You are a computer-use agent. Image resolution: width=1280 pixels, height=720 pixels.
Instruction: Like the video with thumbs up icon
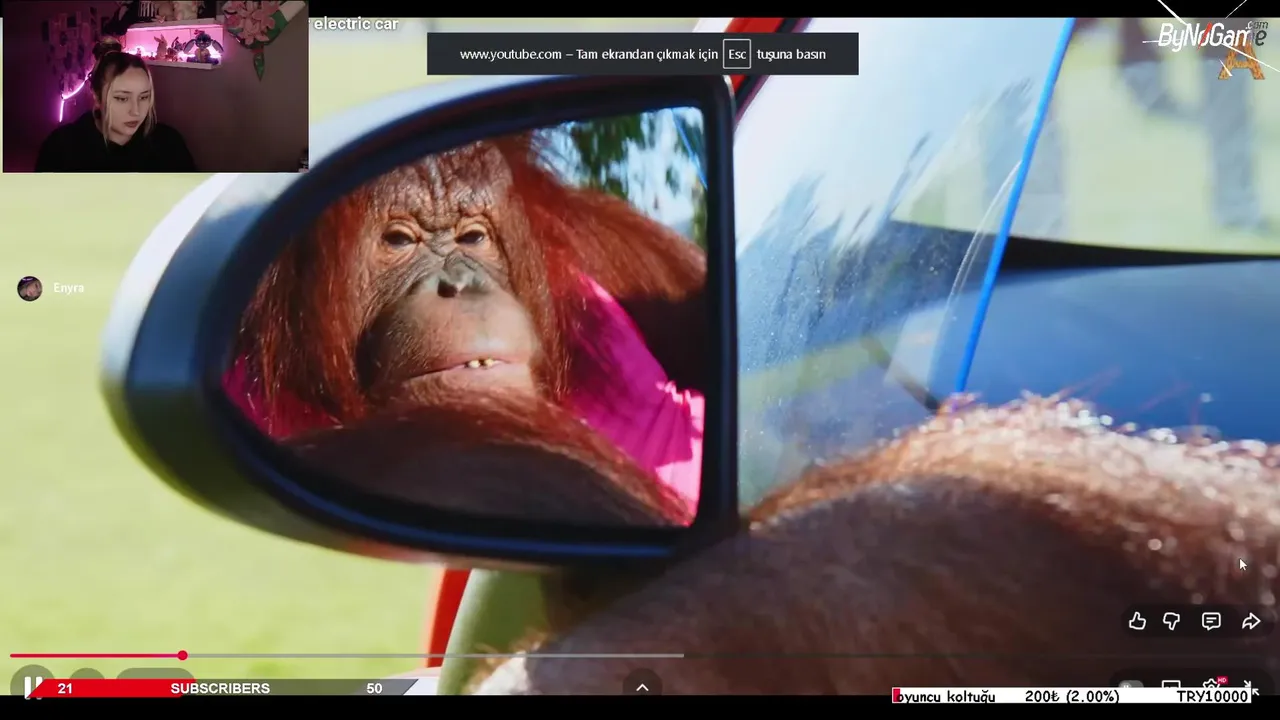click(1137, 621)
